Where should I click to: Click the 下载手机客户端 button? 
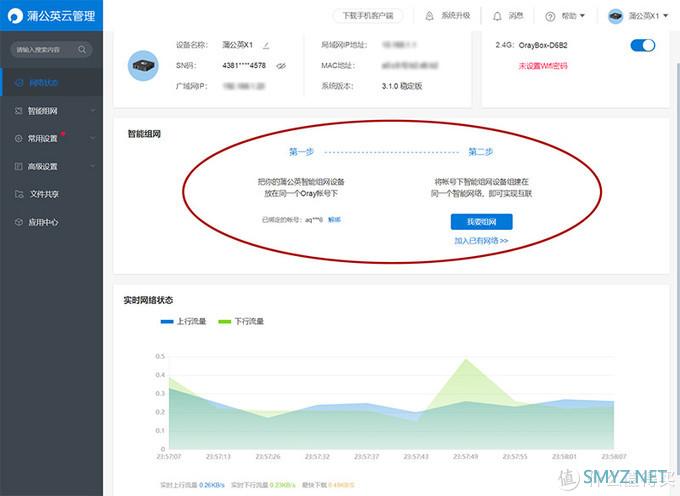click(368, 16)
